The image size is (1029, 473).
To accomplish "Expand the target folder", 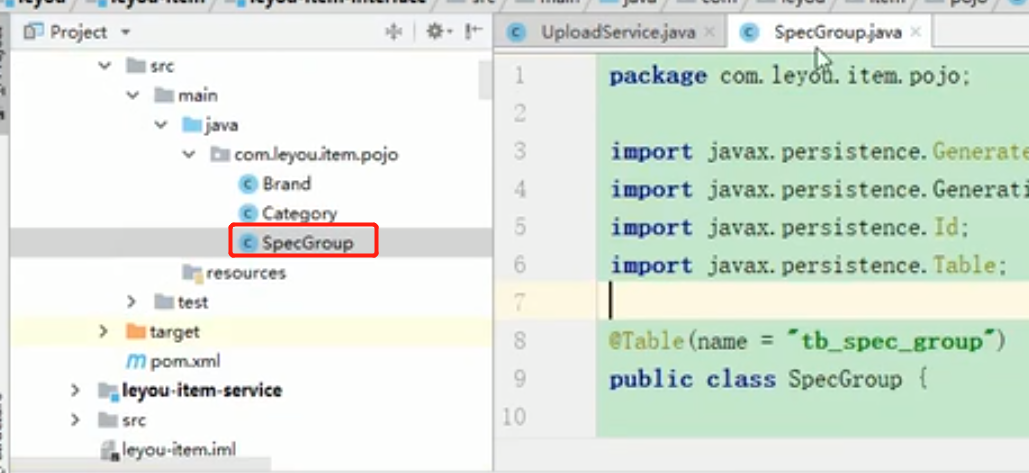I will 103,331.
